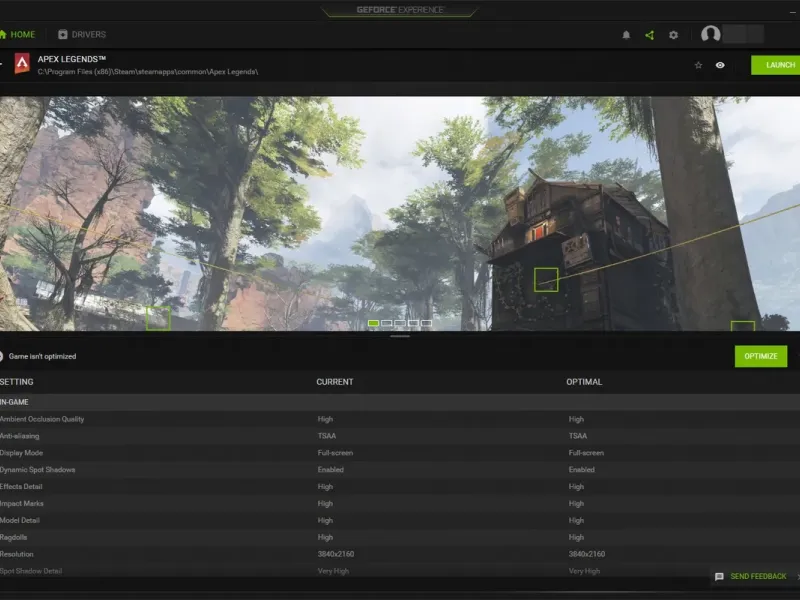
Task: Click the Send Feedback chat icon
Action: point(719,577)
